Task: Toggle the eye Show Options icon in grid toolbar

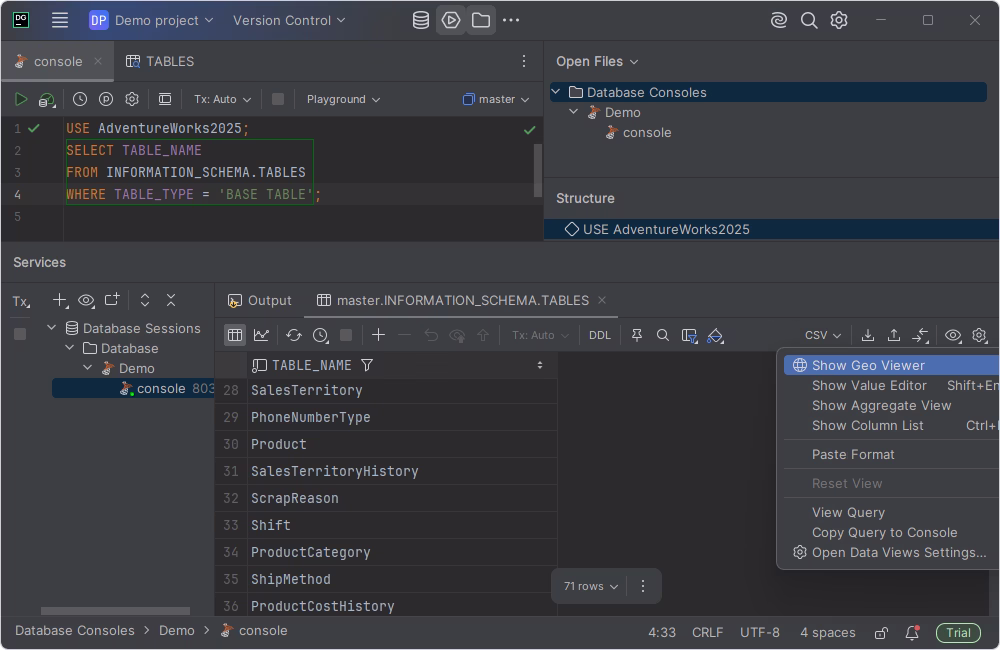Action: (953, 335)
